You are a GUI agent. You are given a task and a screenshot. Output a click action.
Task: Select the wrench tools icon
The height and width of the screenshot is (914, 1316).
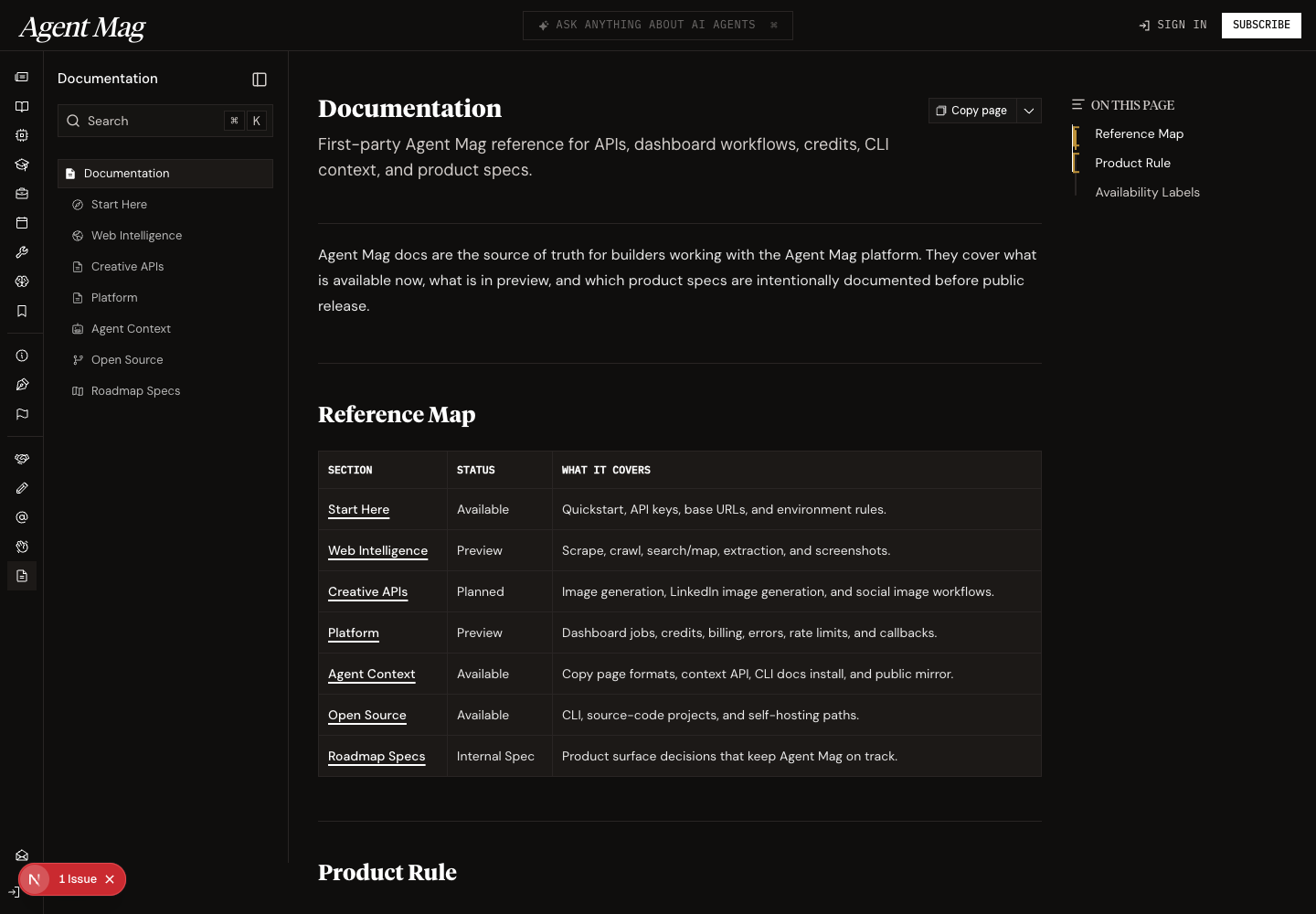pos(22,252)
